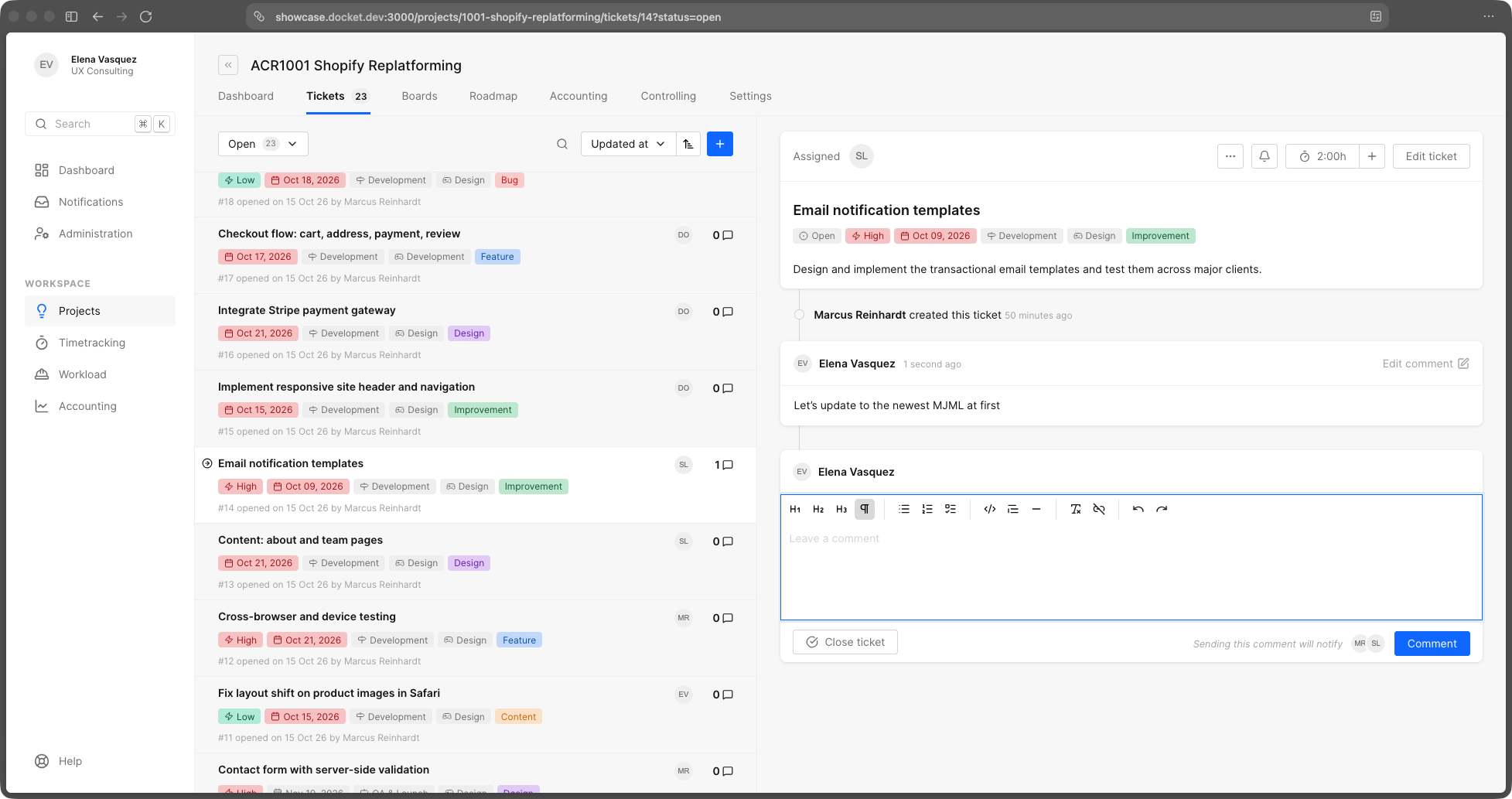Viewport: 1512px width, 799px height.
Task: Click the sidebar Search field
Action: click(100, 124)
